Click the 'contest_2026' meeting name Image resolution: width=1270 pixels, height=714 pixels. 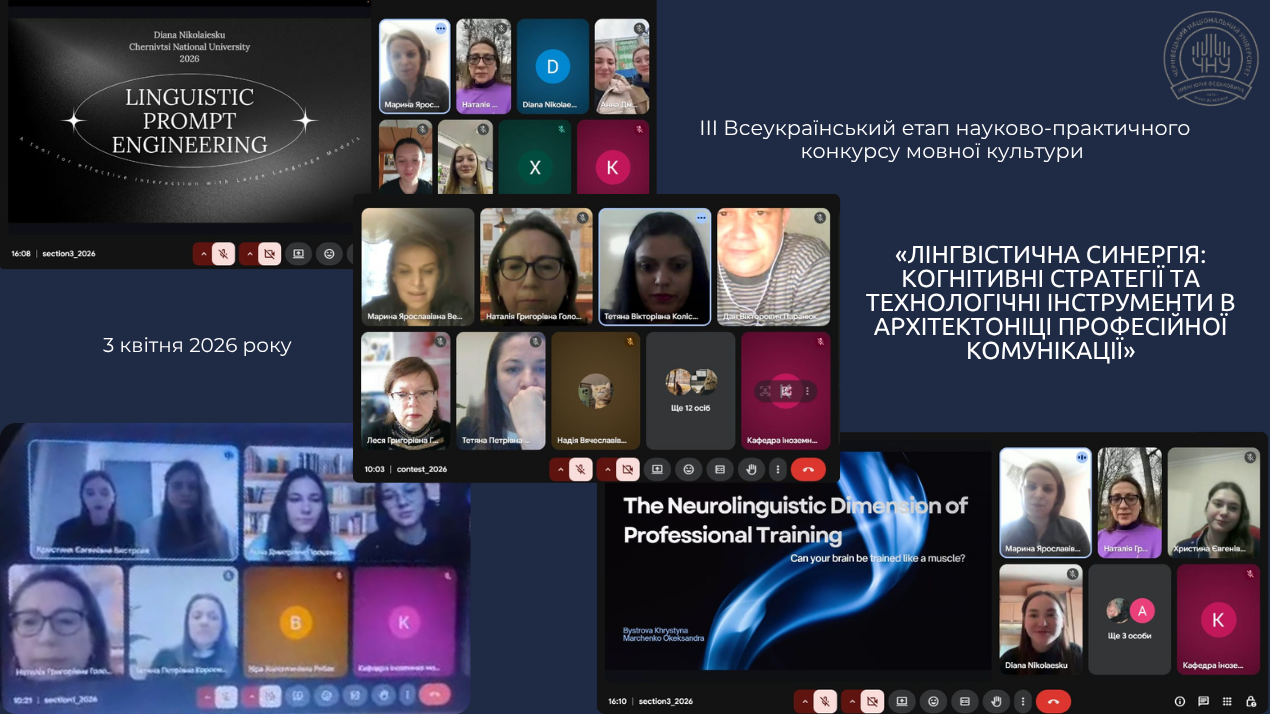point(422,469)
